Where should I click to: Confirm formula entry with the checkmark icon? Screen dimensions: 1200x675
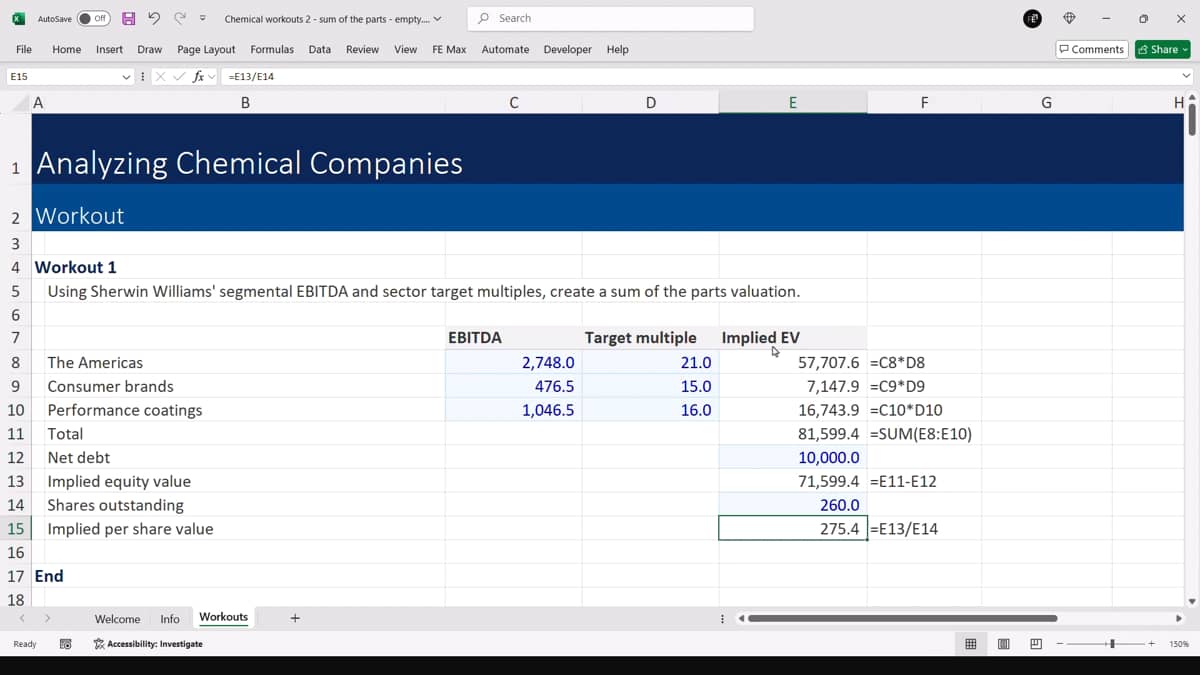coord(180,76)
